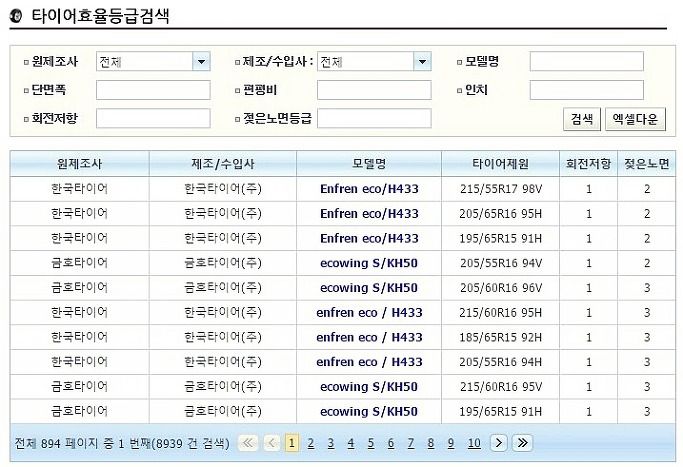Open enfren eco / H433 205/55R16 94H link
Screen dimensions: 683x467
pos(369,362)
